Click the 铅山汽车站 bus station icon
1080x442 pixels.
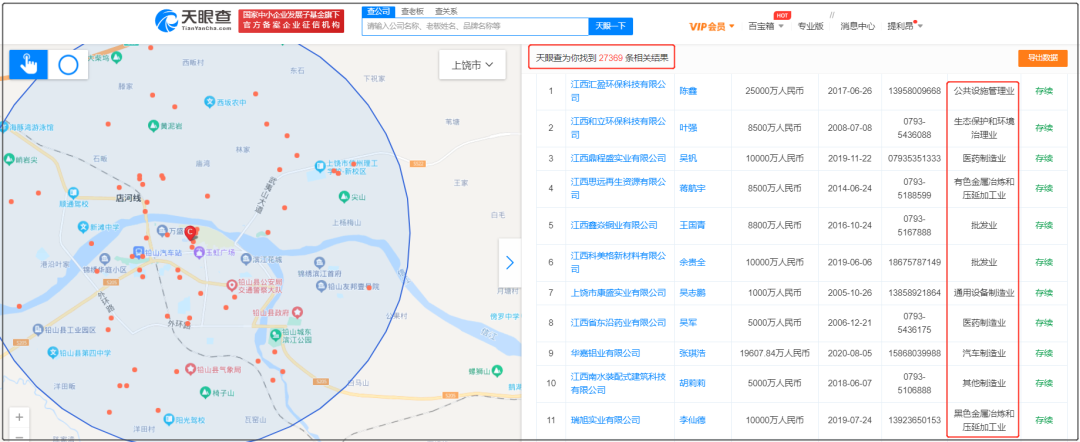tap(138, 253)
